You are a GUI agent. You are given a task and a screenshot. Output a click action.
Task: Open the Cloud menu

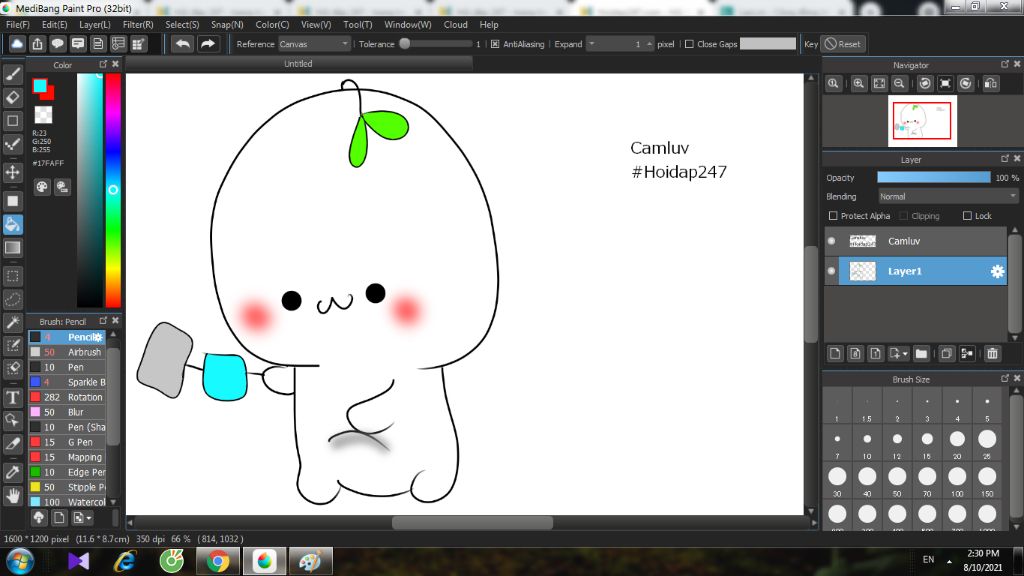coord(455,25)
